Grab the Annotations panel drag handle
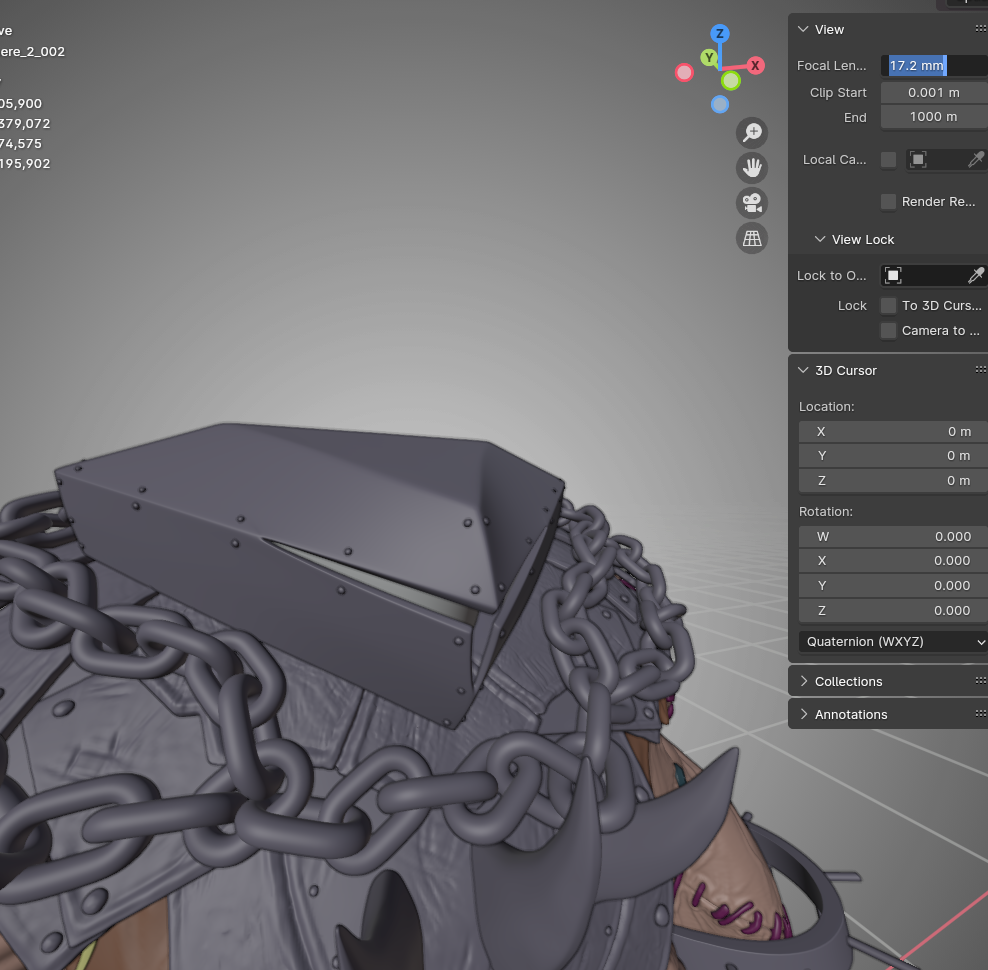 click(980, 713)
